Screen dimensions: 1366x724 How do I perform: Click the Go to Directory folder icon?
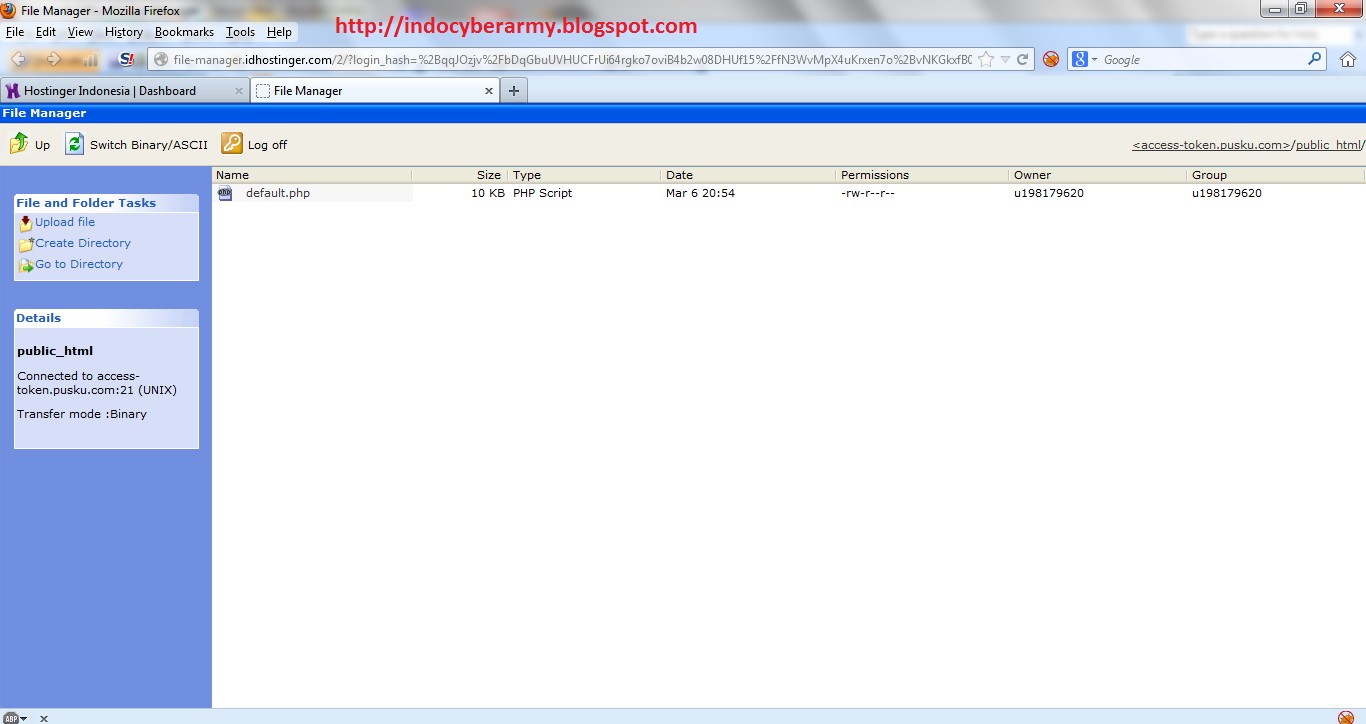tap(26, 265)
